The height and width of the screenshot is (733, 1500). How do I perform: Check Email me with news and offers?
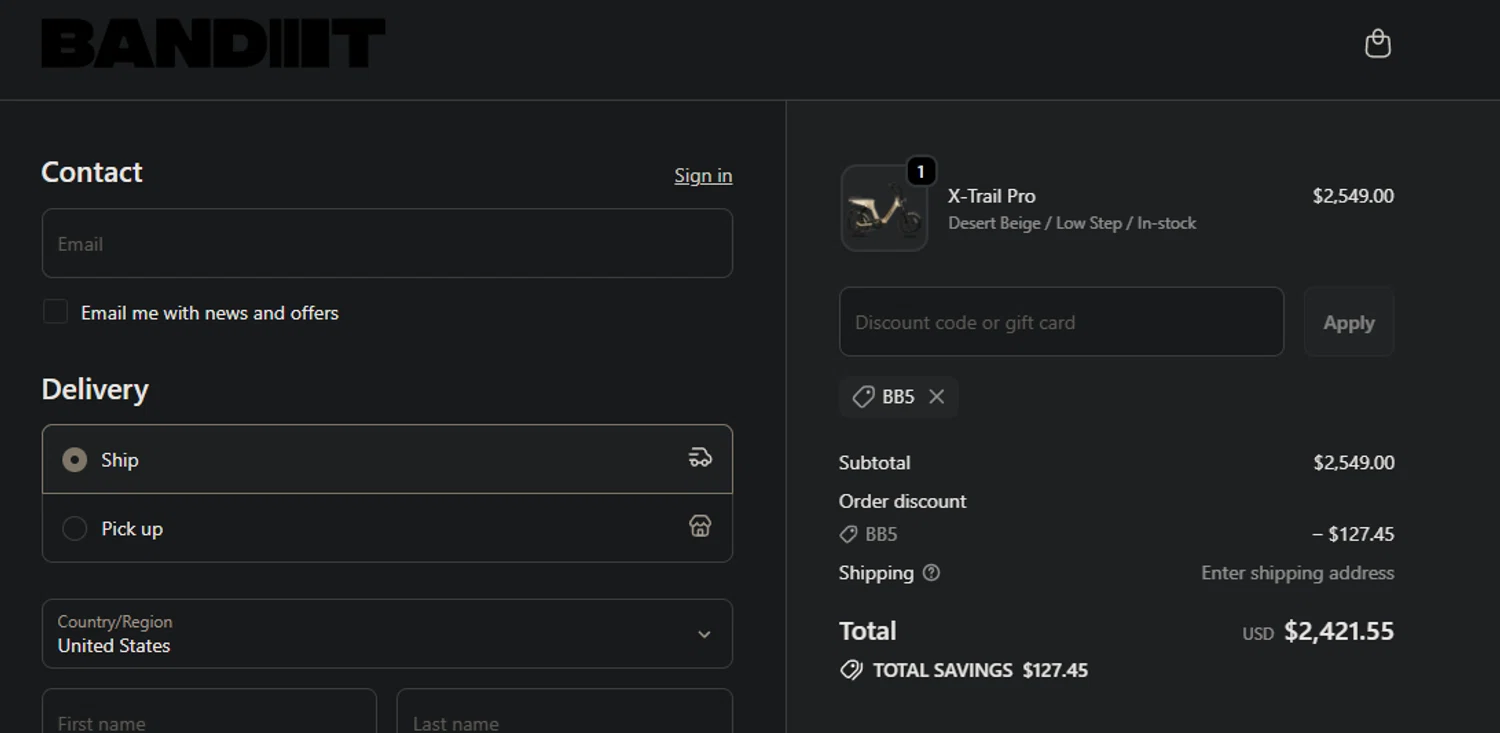coord(55,312)
